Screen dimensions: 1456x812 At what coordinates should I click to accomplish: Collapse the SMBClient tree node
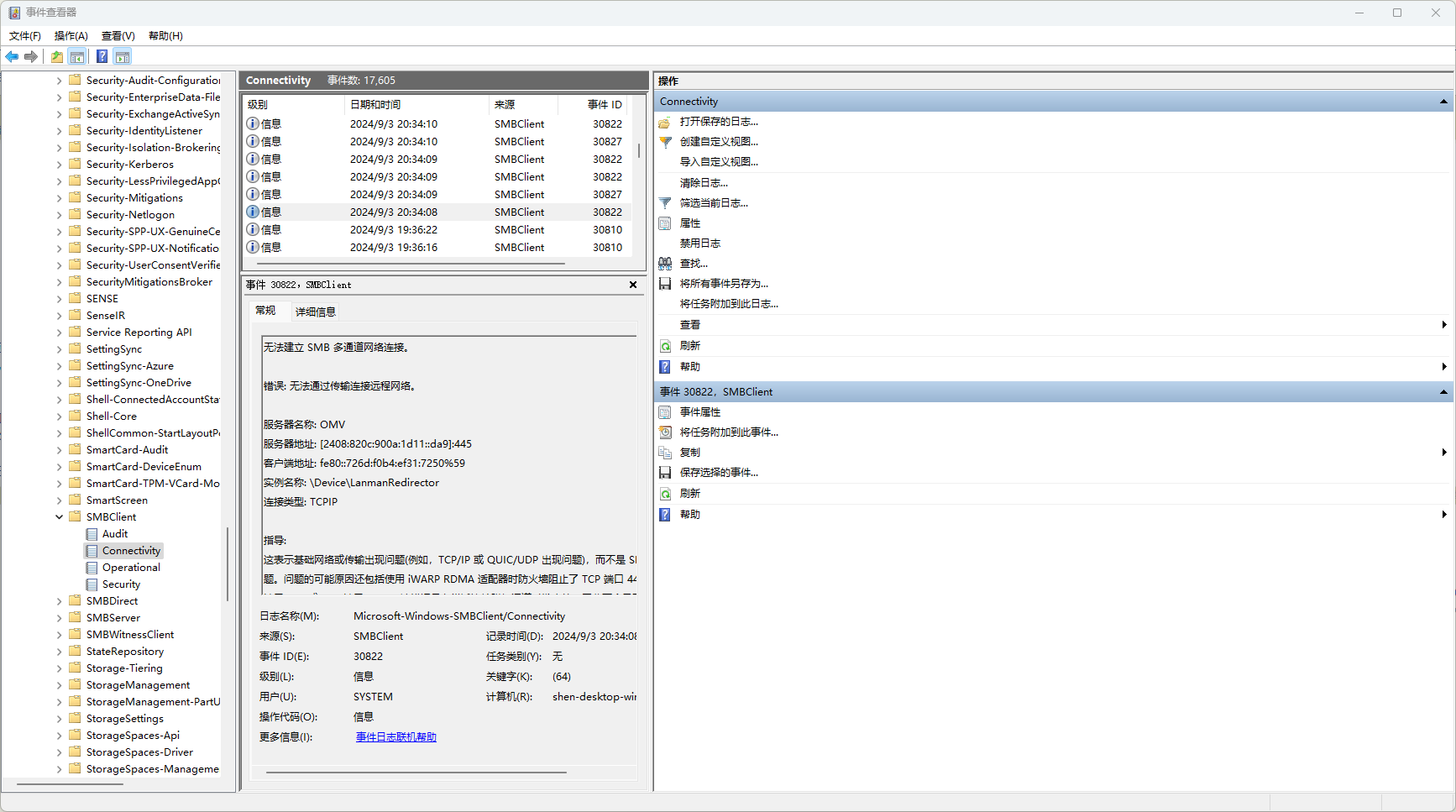pyautogui.click(x=59, y=517)
